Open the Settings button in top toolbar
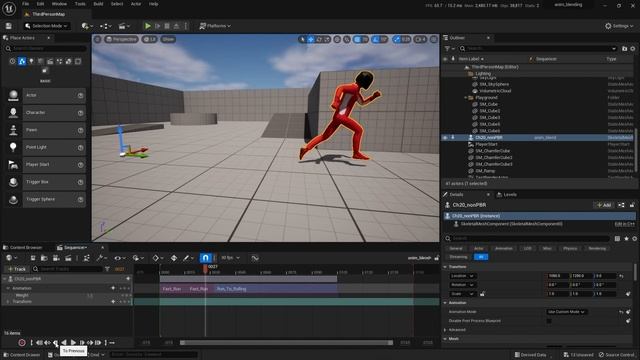The height and width of the screenshot is (360, 640). point(619,26)
